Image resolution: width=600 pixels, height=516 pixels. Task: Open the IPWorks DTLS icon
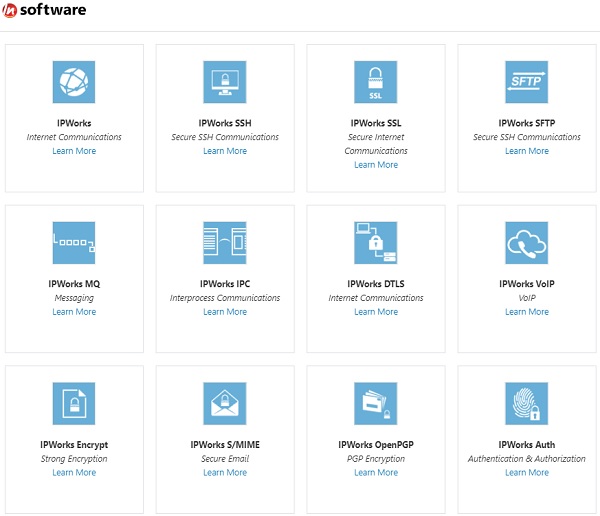(375, 243)
